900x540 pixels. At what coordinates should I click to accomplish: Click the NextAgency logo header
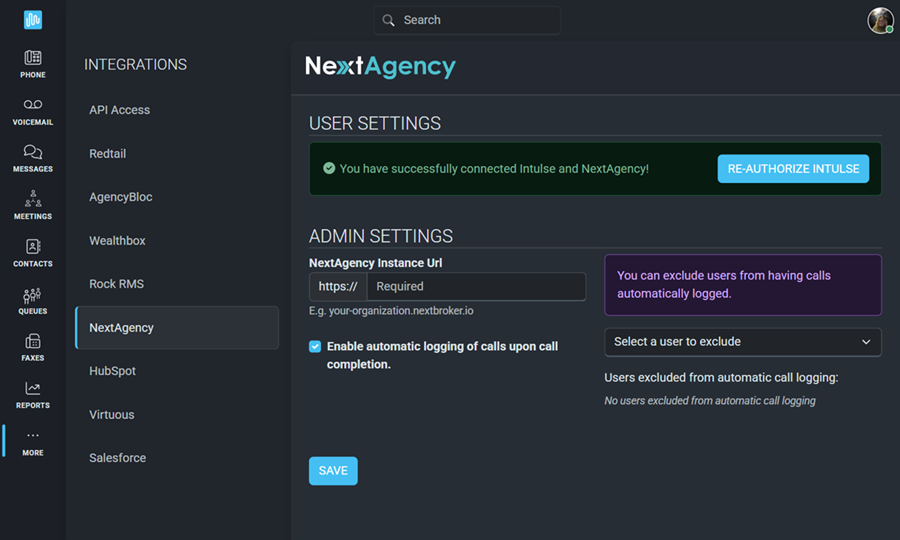pyautogui.click(x=380, y=67)
